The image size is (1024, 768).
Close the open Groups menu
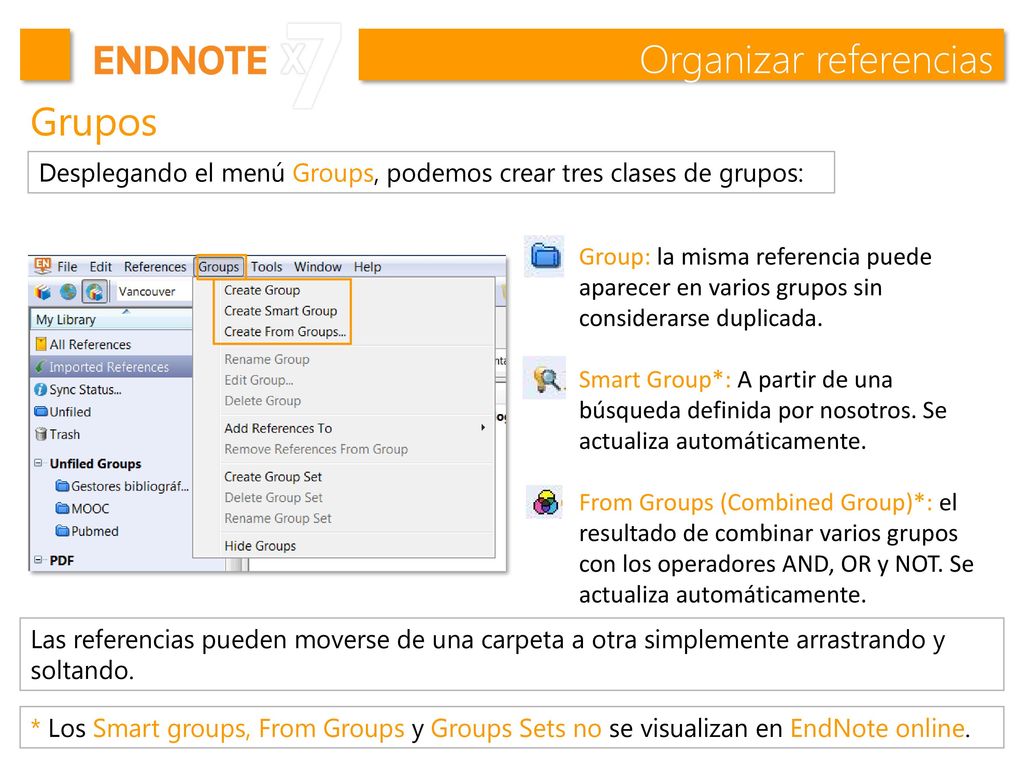pyautogui.click(x=219, y=266)
